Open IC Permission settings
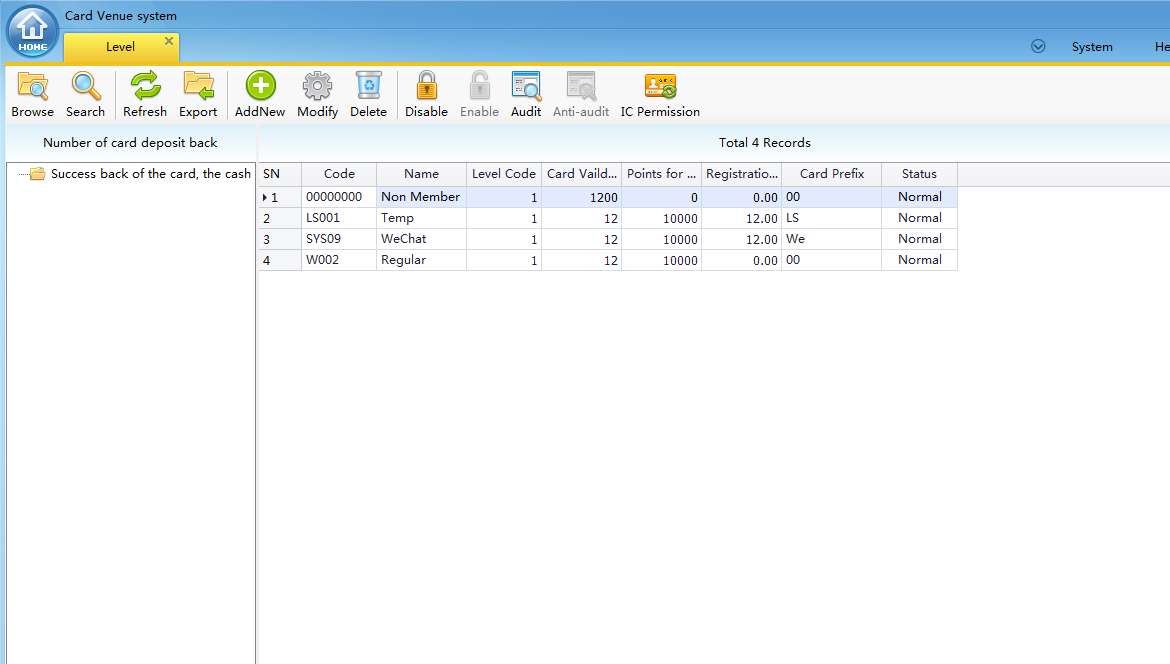1170x664 pixels. 660,95
